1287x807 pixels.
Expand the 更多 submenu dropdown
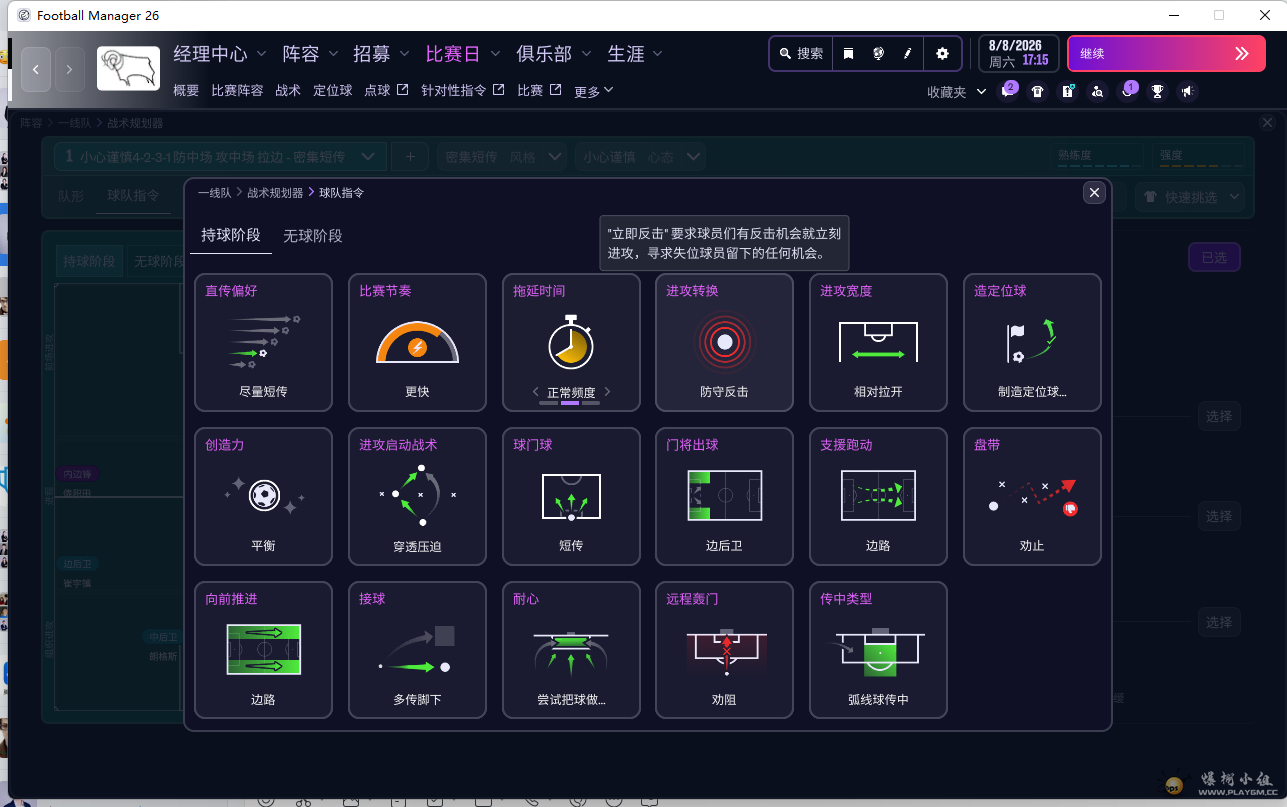593,91
